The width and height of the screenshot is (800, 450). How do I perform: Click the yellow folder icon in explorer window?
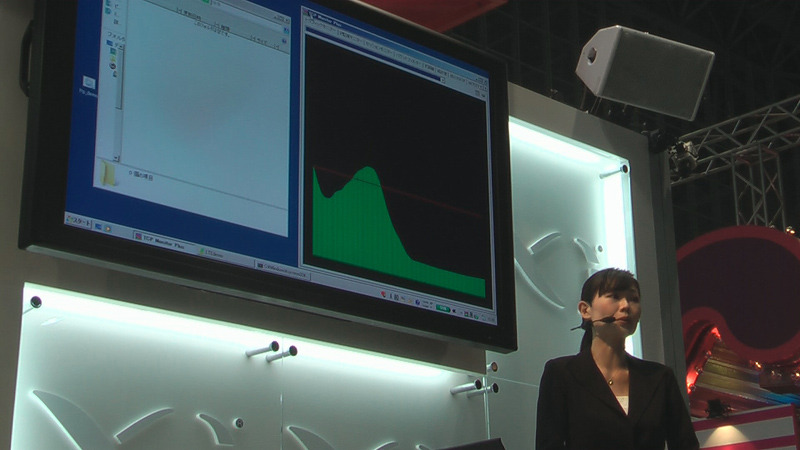(109, 173)
